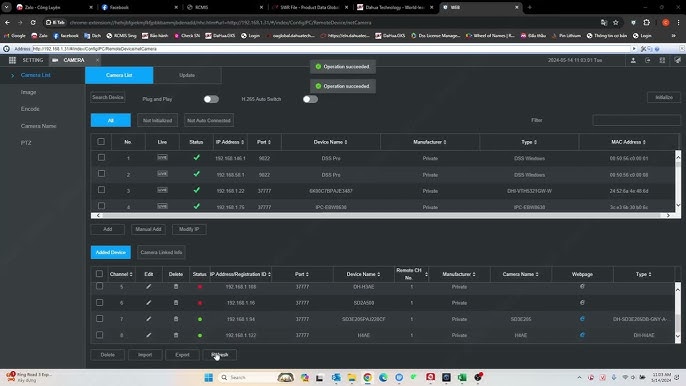This screenshot has height=386, width=686.
Task: Open the webpage icon for SD3E205 camera
Action: [582, 319]
